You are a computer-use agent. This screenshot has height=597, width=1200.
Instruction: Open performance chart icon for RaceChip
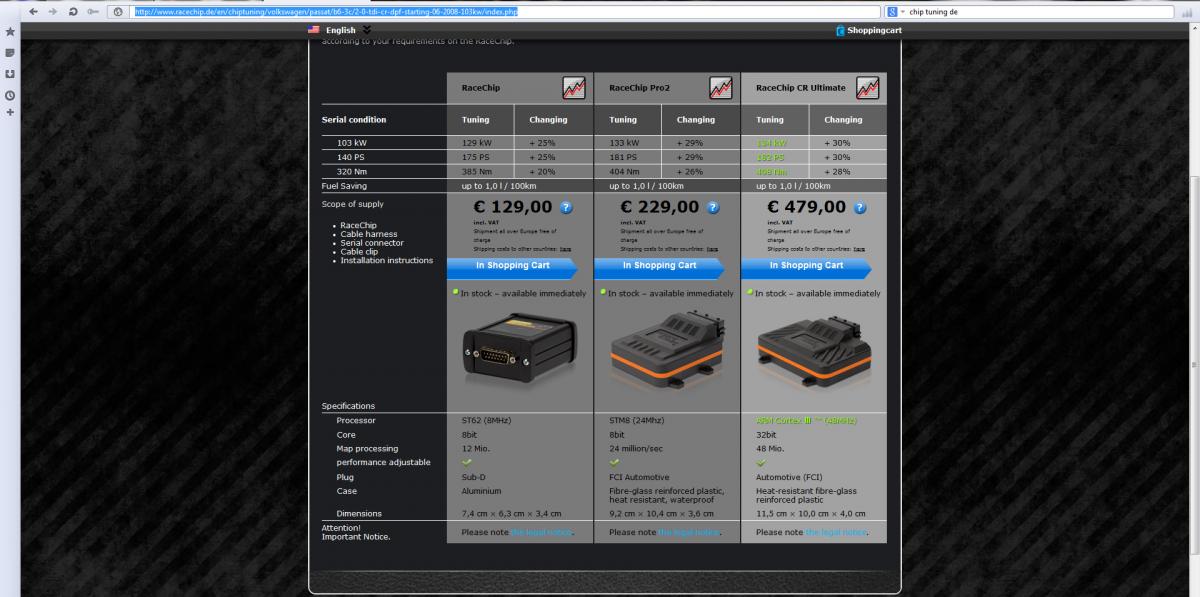[574, 88]
